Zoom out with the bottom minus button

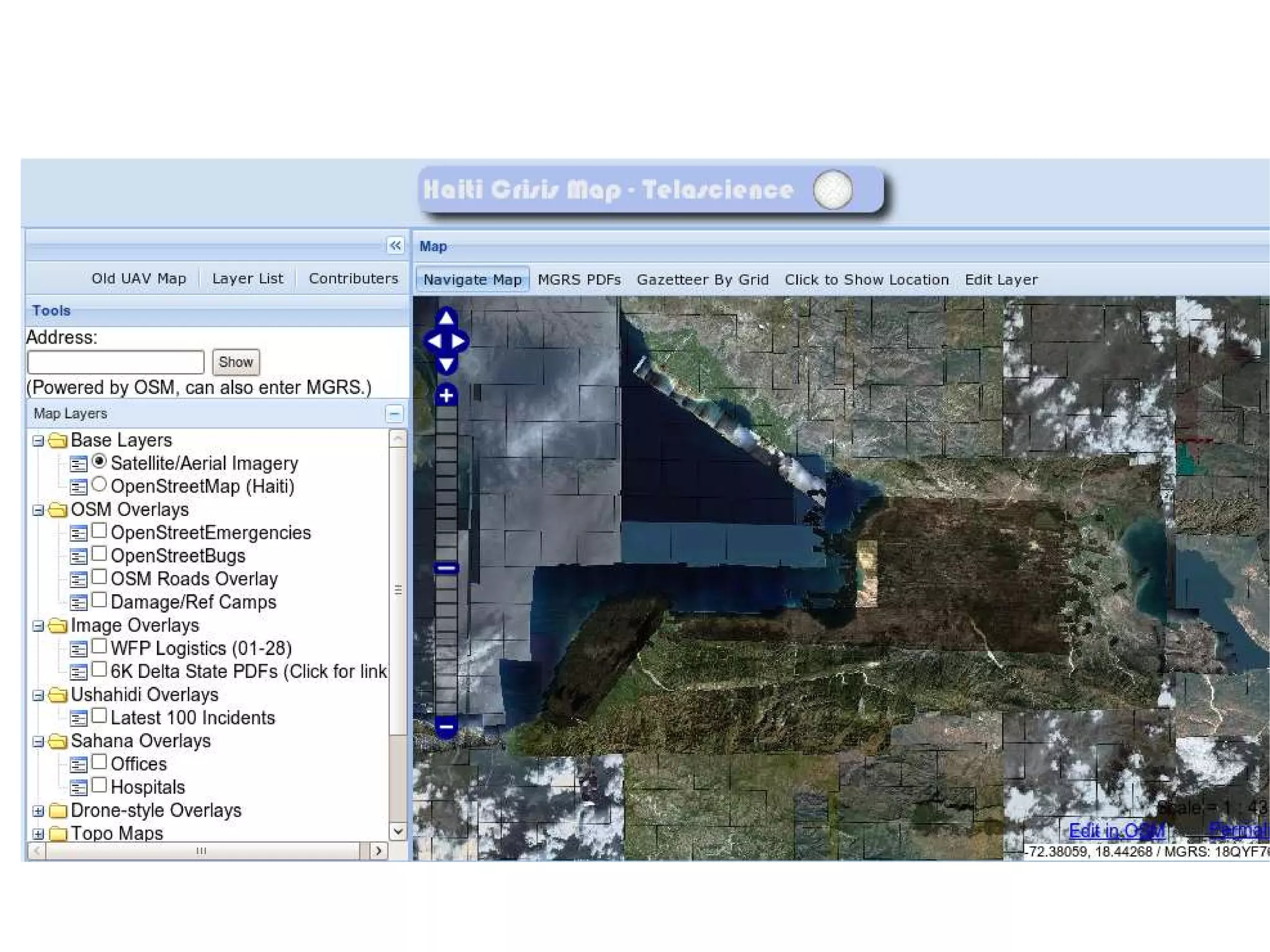click(446, 726)
